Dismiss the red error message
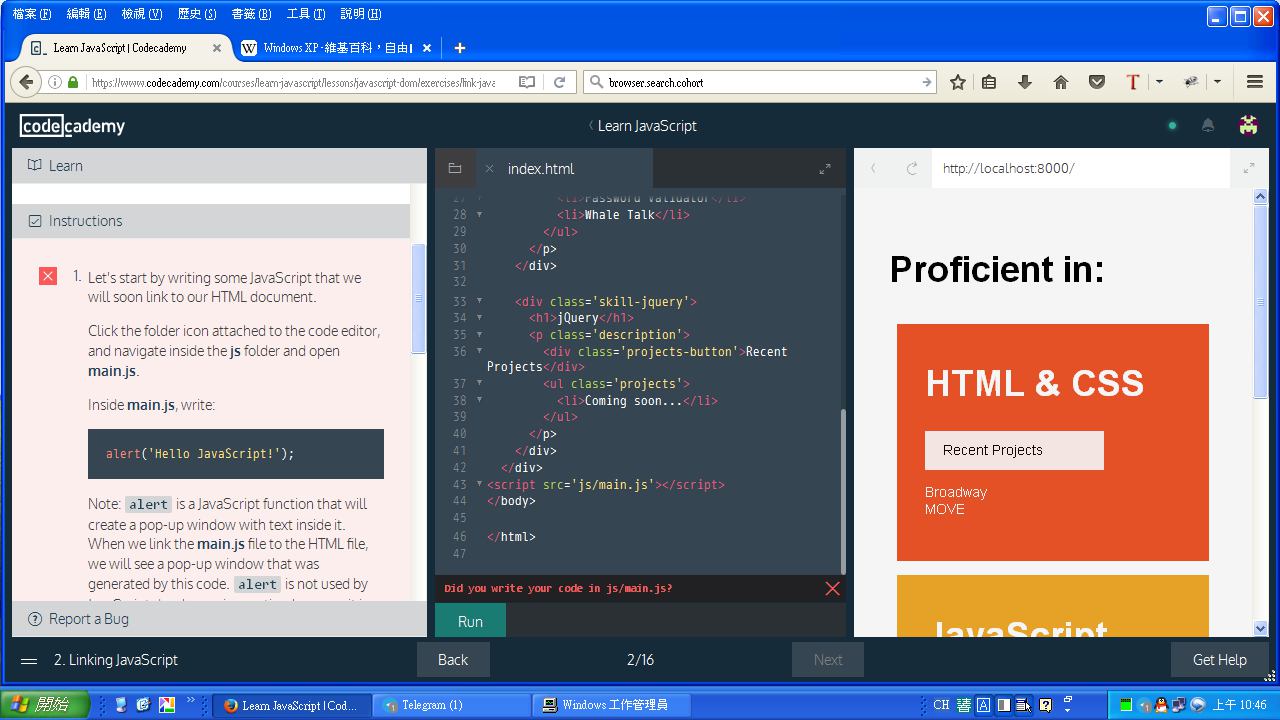Image resolution: width=1280 pixels, height=720 pixels. 832,588
